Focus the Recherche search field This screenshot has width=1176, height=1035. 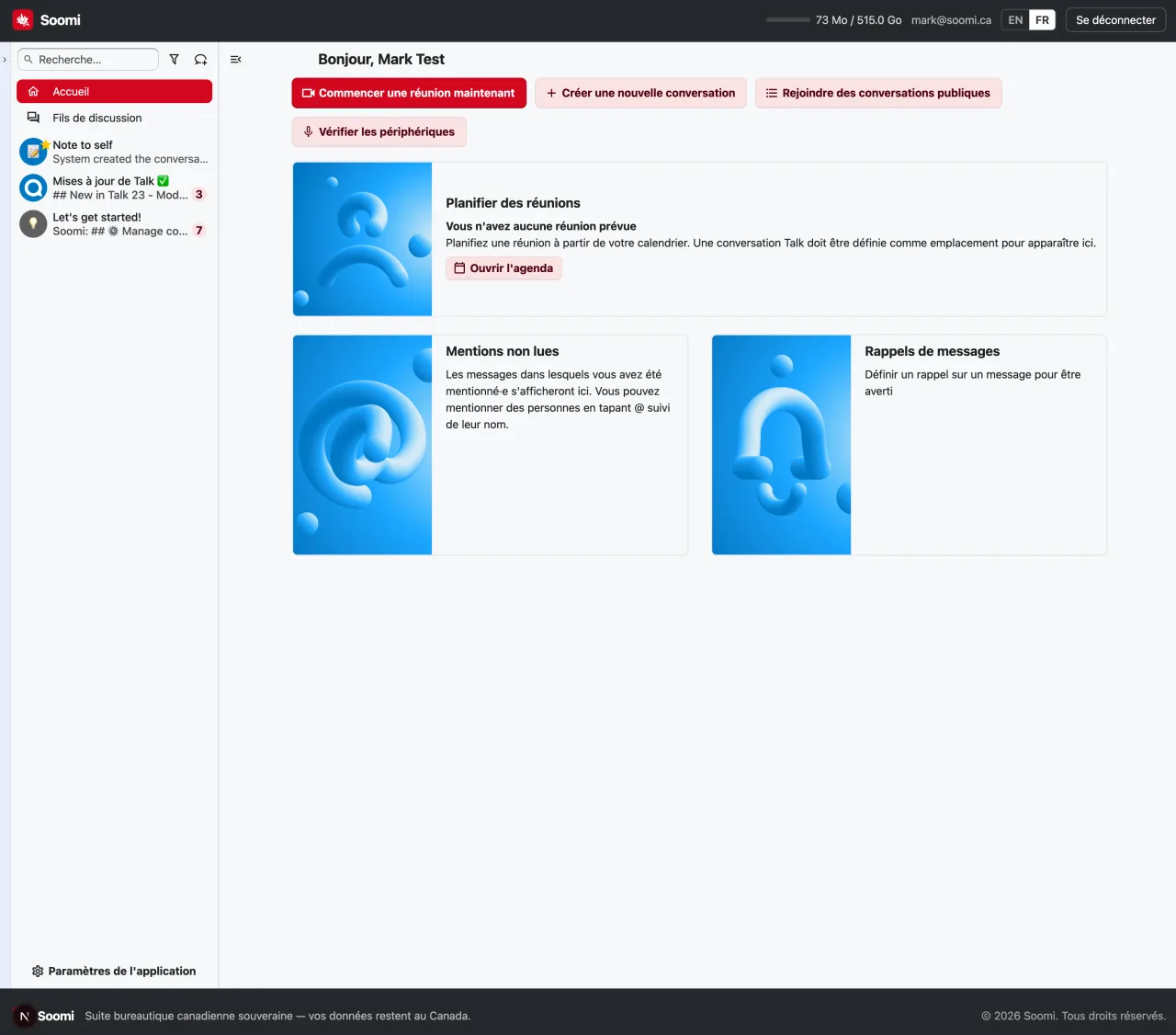pos(88,60)
